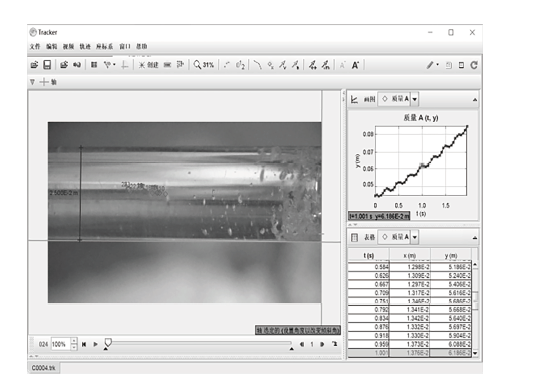Click the open file icon in toolbar
Image resolution: width=540 pixels, height=389 pixels.
point(34,65)
